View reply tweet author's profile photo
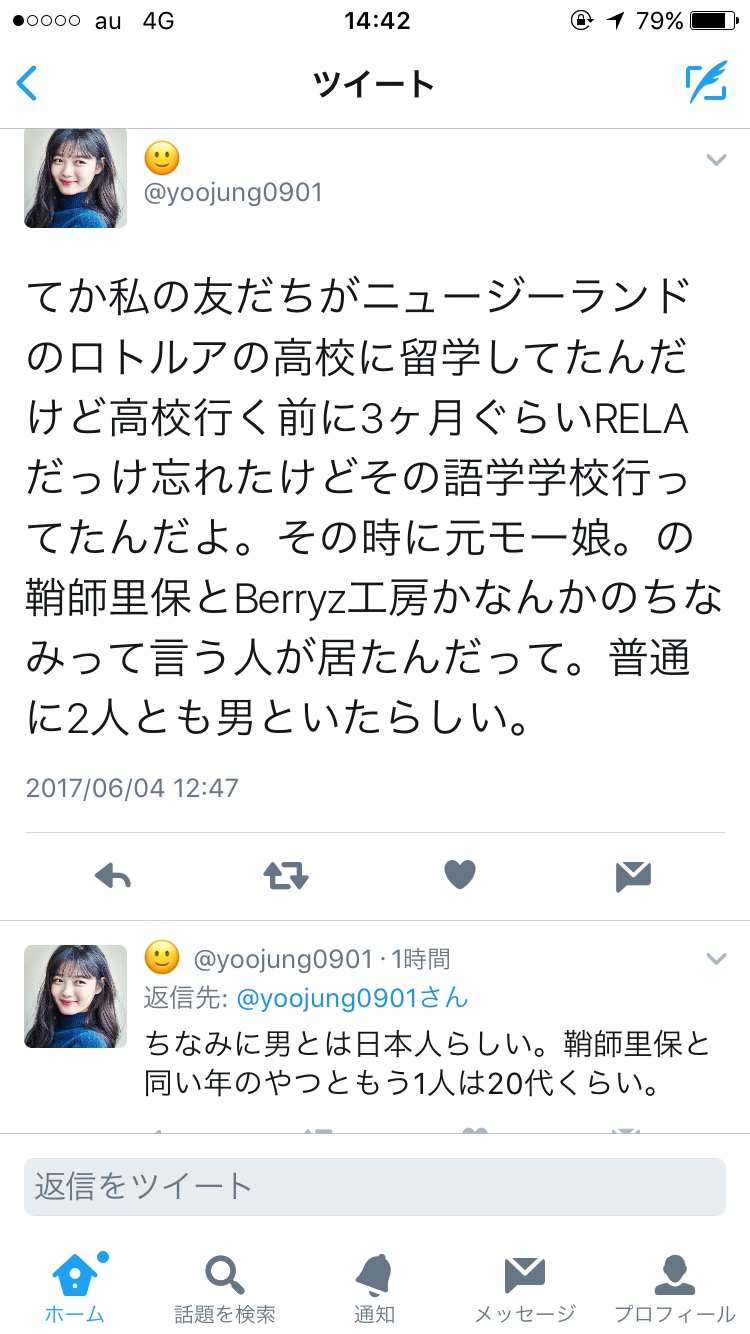 pos(76,996)
